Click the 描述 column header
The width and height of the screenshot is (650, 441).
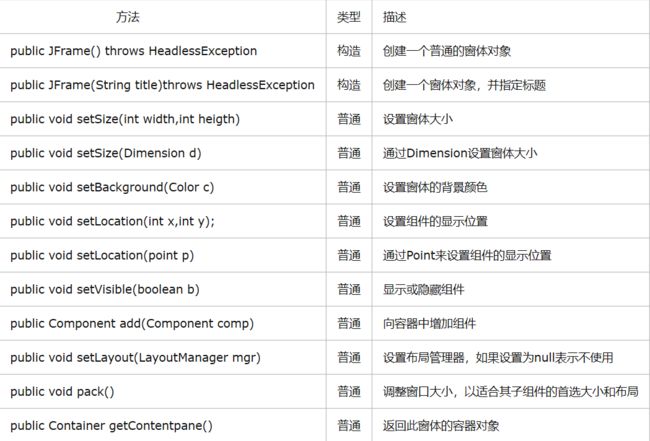[x=395, y=17]
